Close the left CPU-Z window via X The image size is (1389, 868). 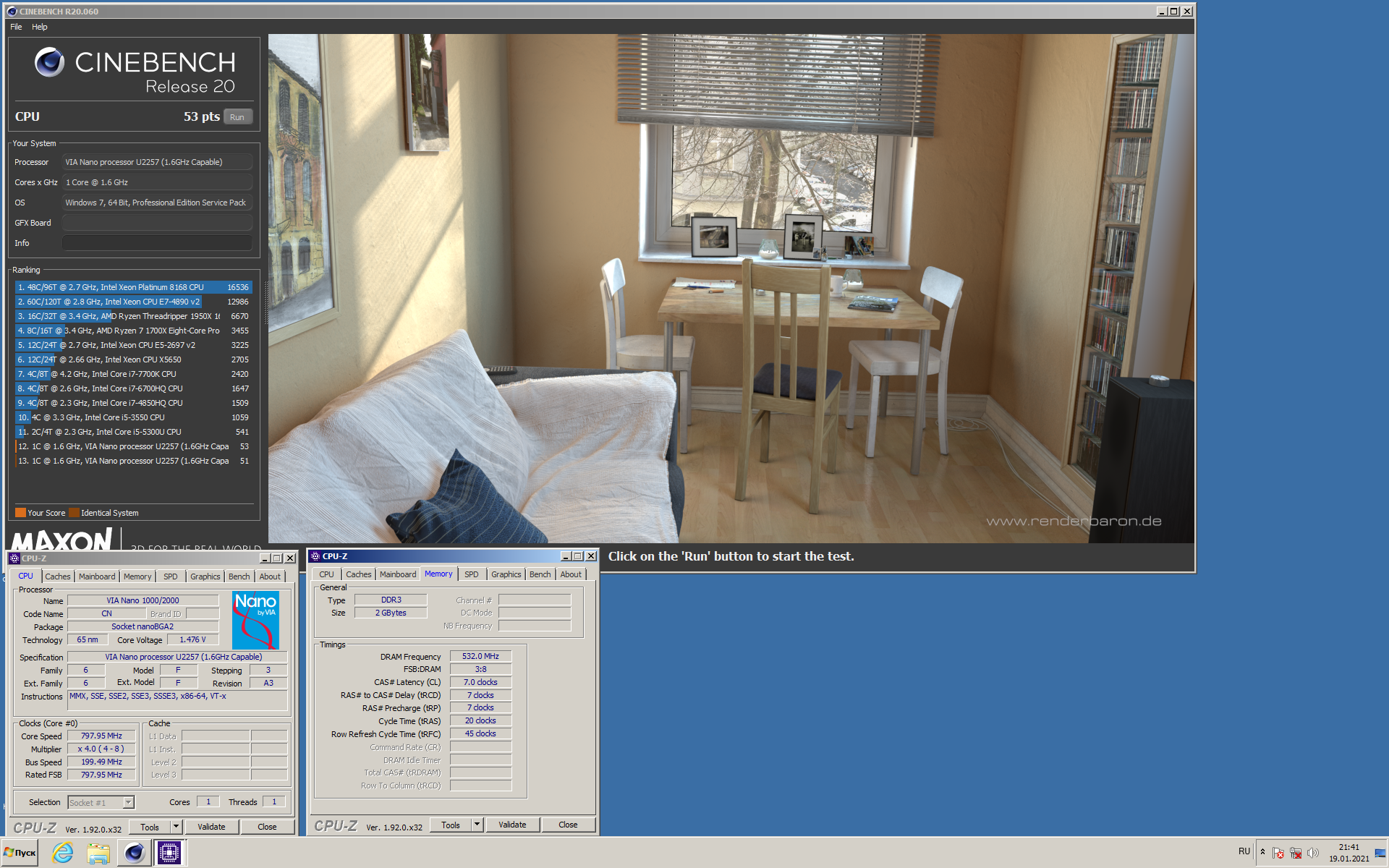click(x=290, y=558)
